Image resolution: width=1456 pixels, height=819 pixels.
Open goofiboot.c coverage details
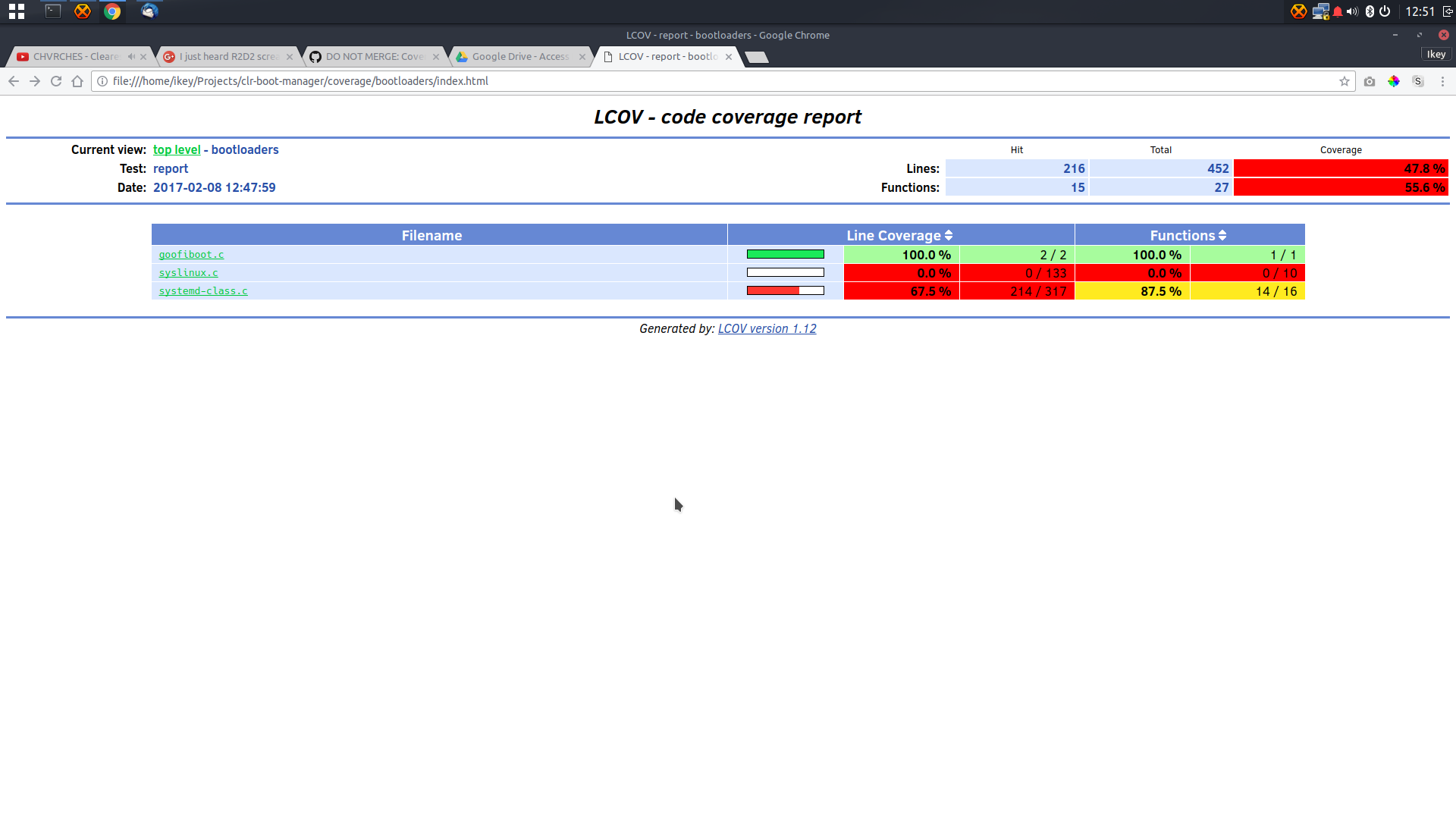click(191, 255)
